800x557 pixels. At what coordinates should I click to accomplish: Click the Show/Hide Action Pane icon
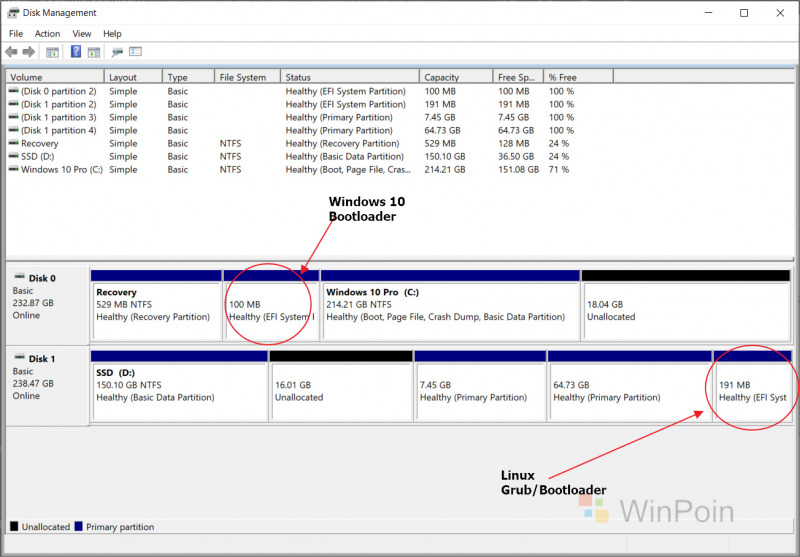(93, 52)
